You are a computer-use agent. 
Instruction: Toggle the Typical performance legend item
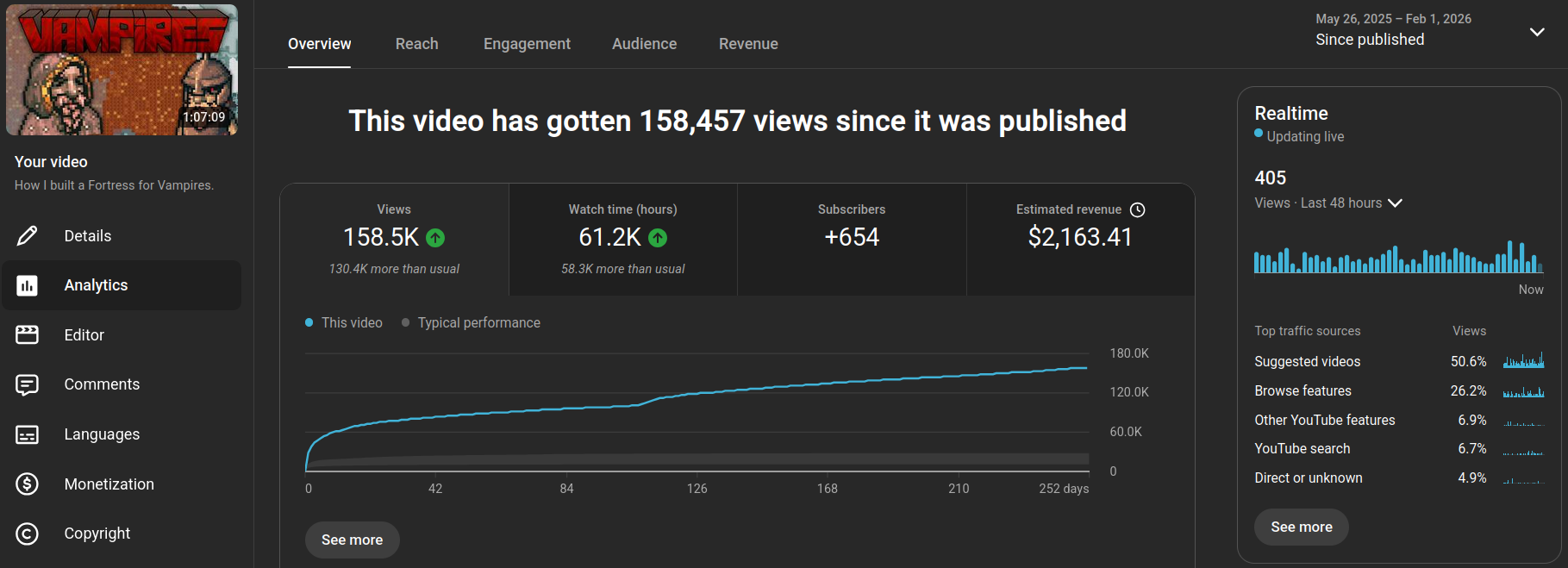coord(471,322)
